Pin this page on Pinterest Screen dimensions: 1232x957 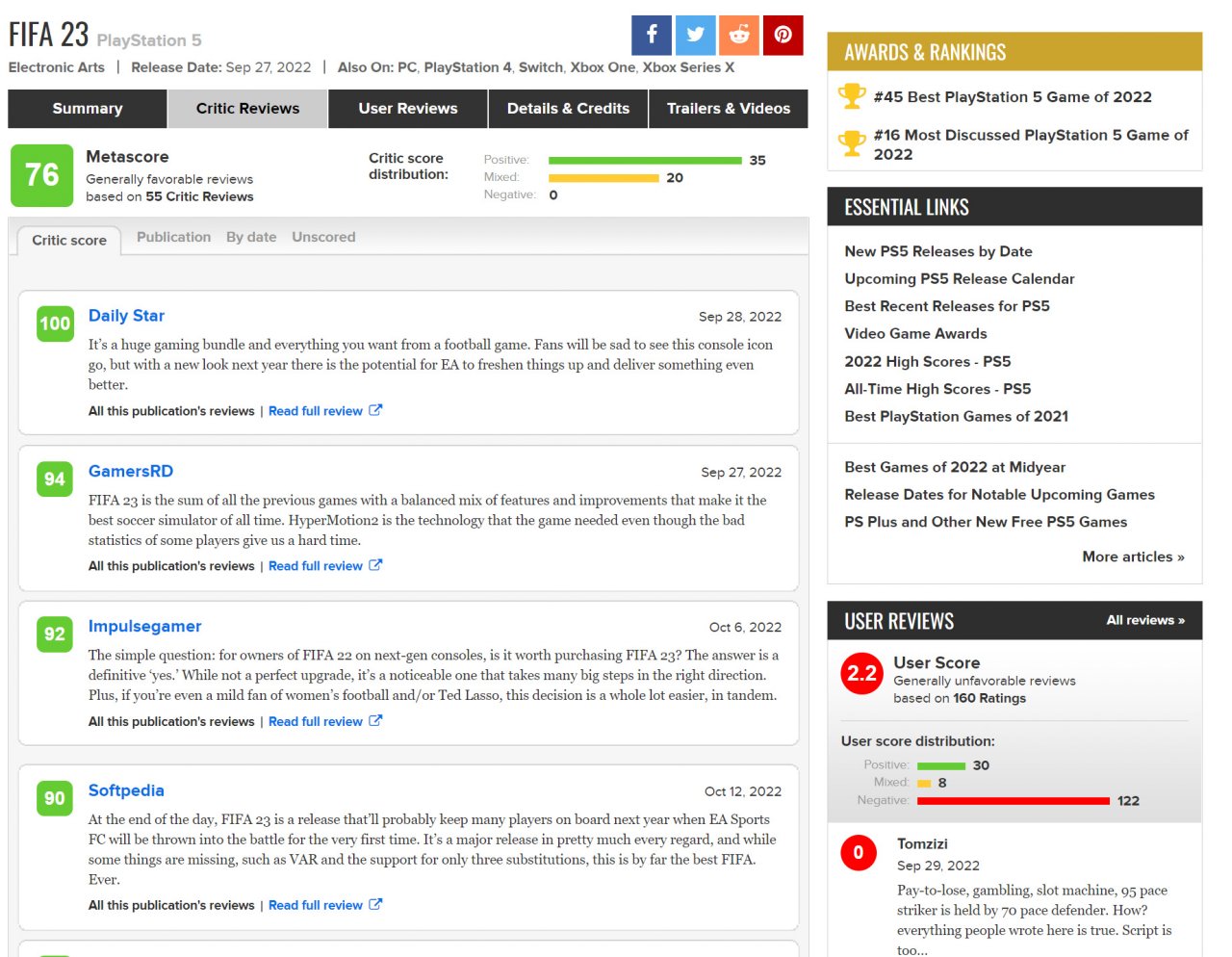(783, 35)
